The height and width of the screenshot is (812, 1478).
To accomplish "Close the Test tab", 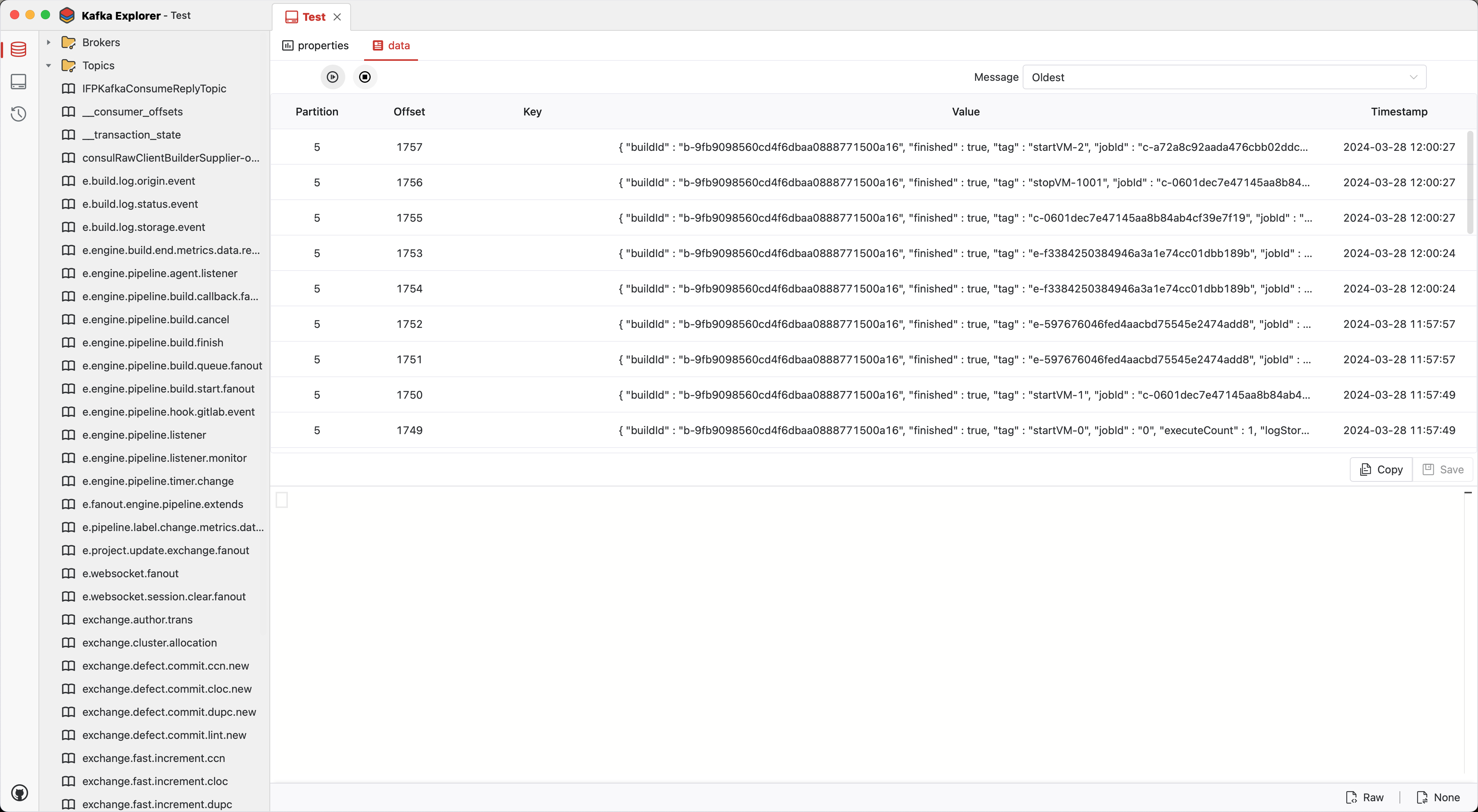I will 338,17.
